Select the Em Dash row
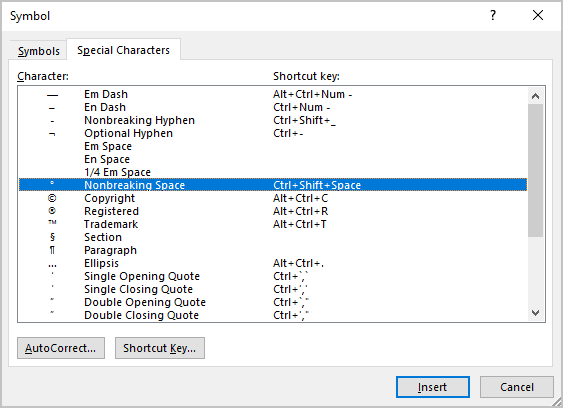The width and height of the screenshot is (563, 408). (273, 94)
